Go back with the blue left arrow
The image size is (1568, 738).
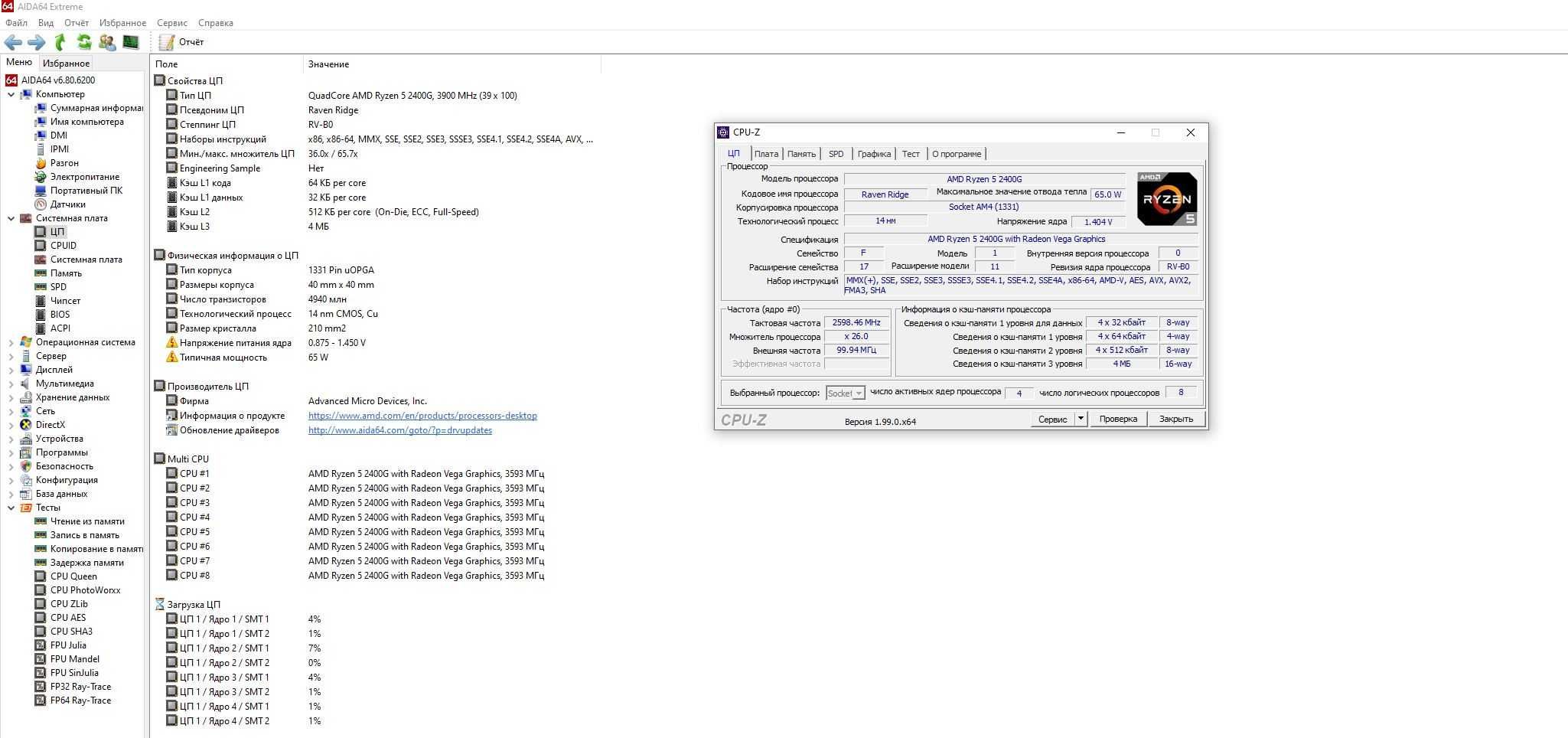coord(13,42)
